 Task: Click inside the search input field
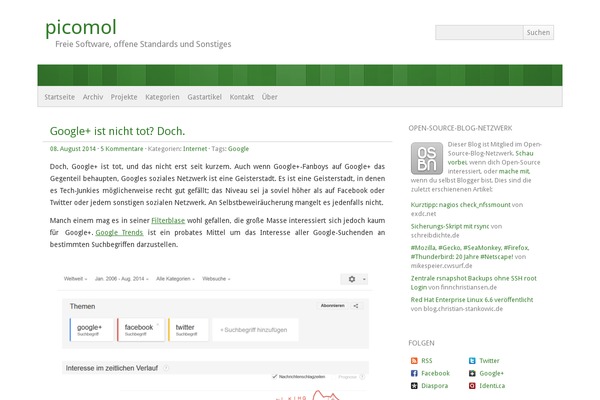point(479,33)
